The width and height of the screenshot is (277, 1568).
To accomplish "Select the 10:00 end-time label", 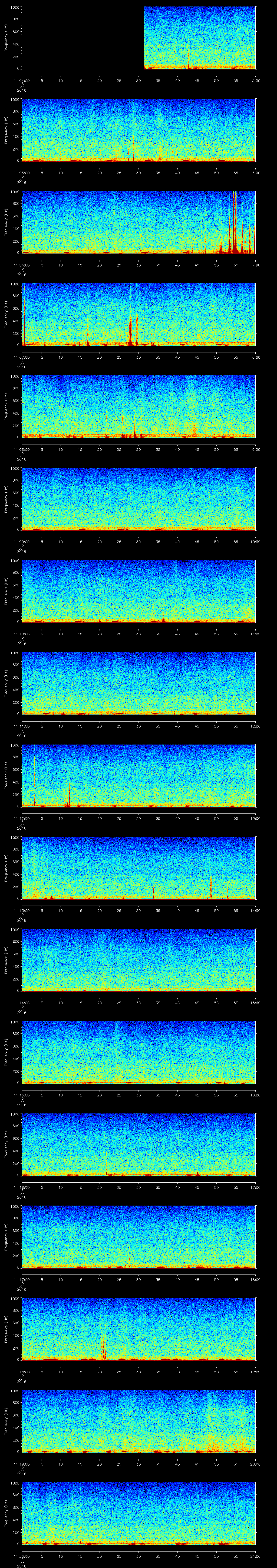I will (x=255, y=542).
